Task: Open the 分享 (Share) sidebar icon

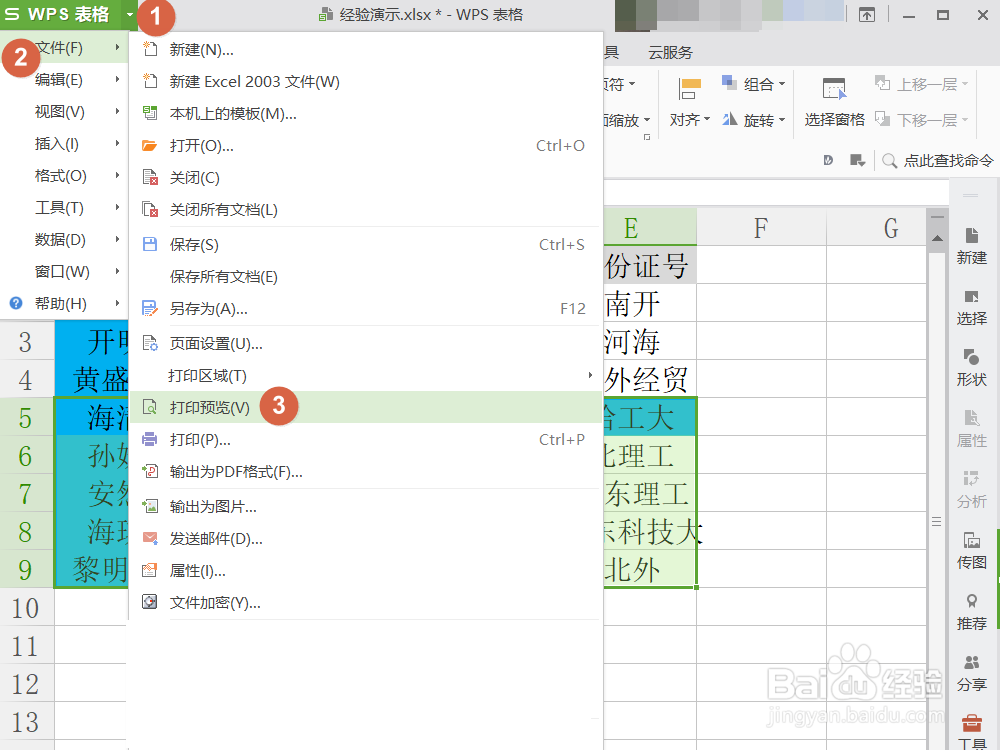Action: (x=971, y=672)
